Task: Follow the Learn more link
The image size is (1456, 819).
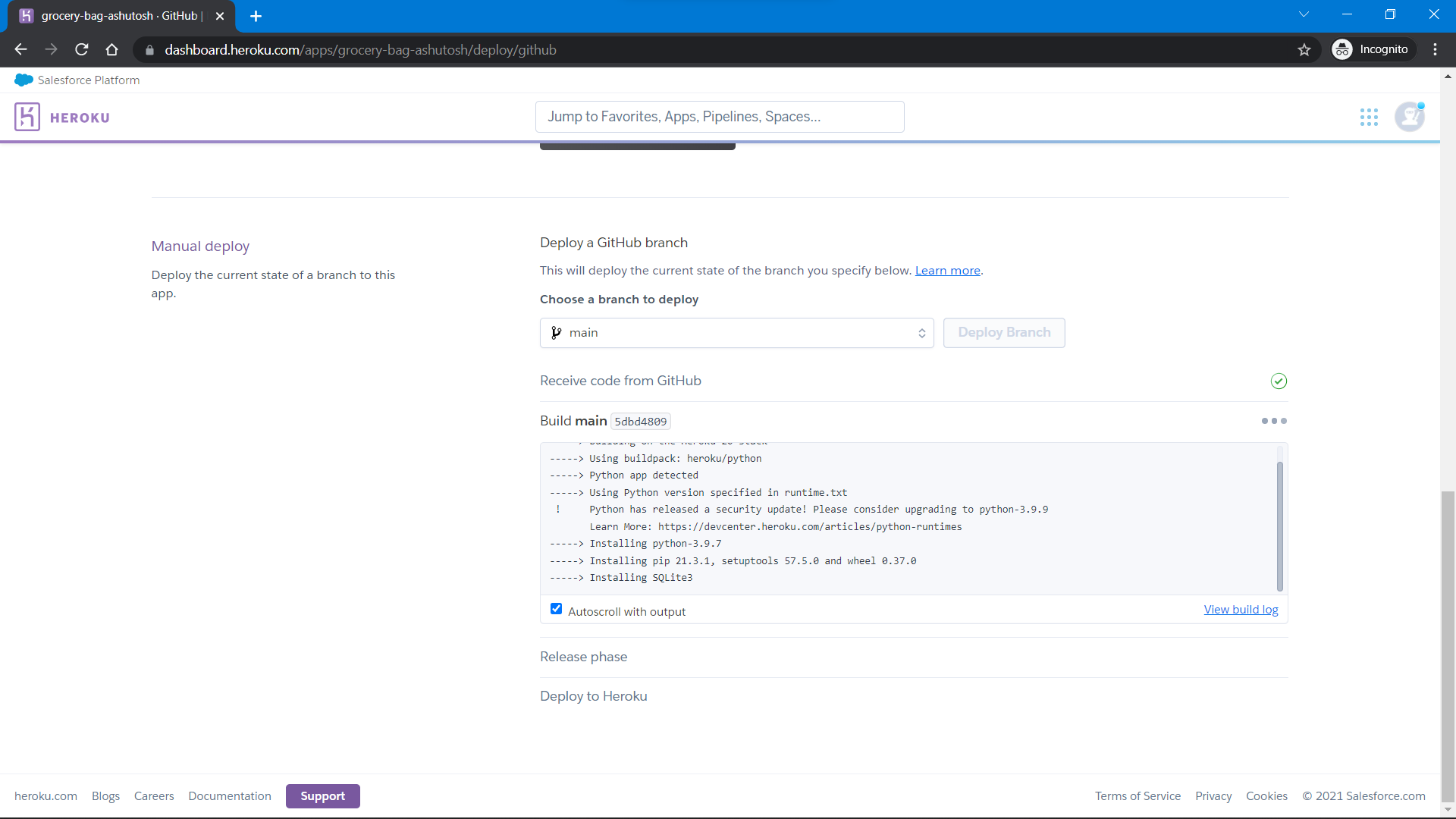Action: pyautogui.click(x=947, y=271)
